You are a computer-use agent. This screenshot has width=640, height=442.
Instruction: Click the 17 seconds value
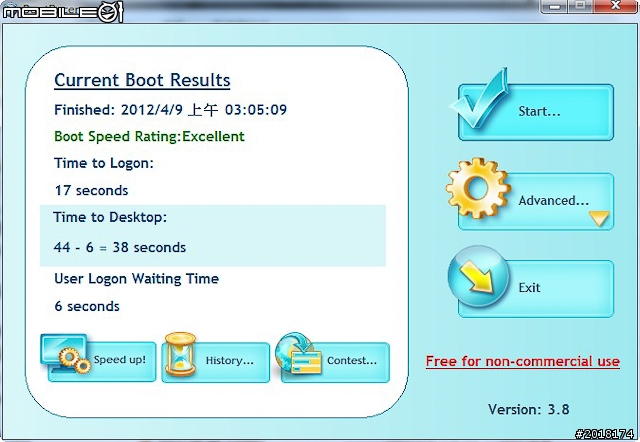91,191
